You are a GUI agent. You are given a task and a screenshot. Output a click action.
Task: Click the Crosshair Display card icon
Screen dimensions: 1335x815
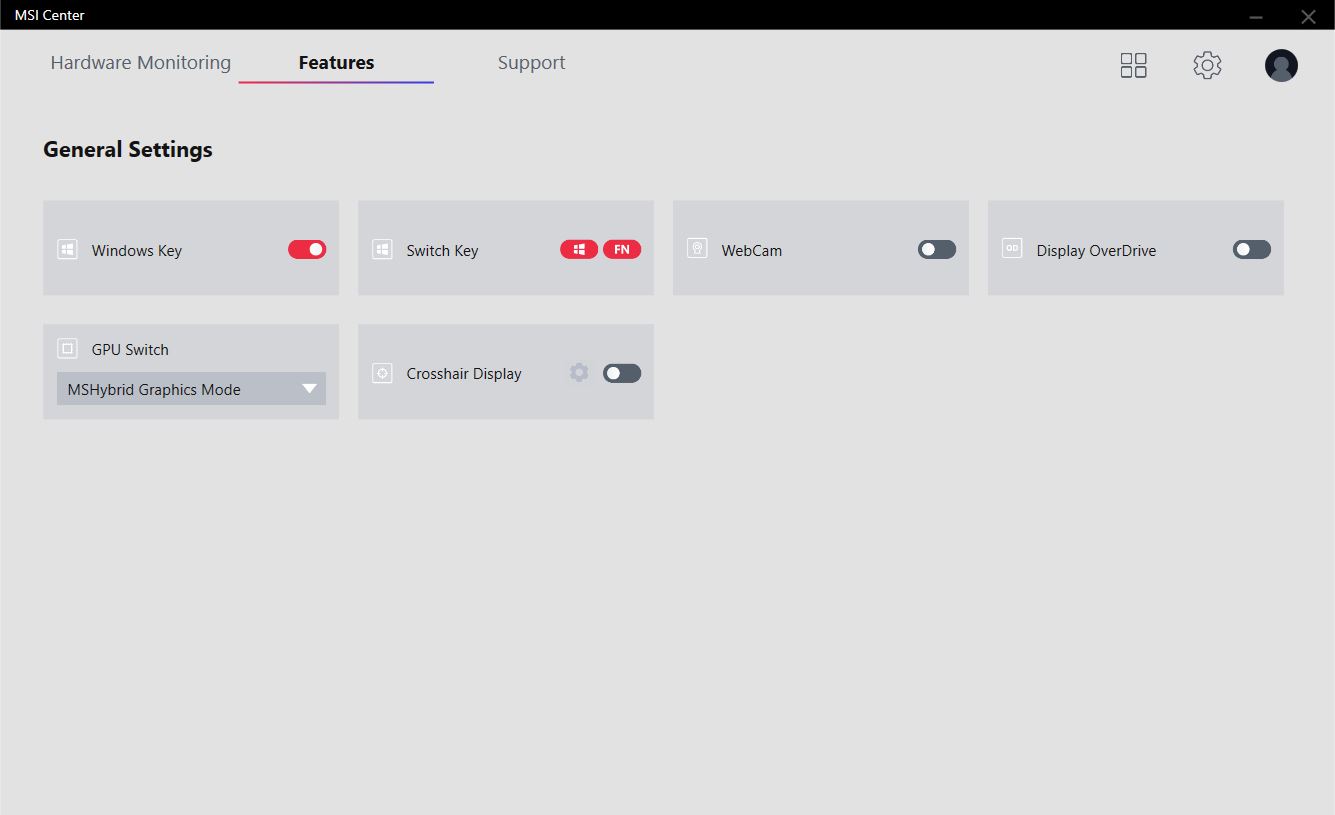pyautogui.click(x=382, y=373)
